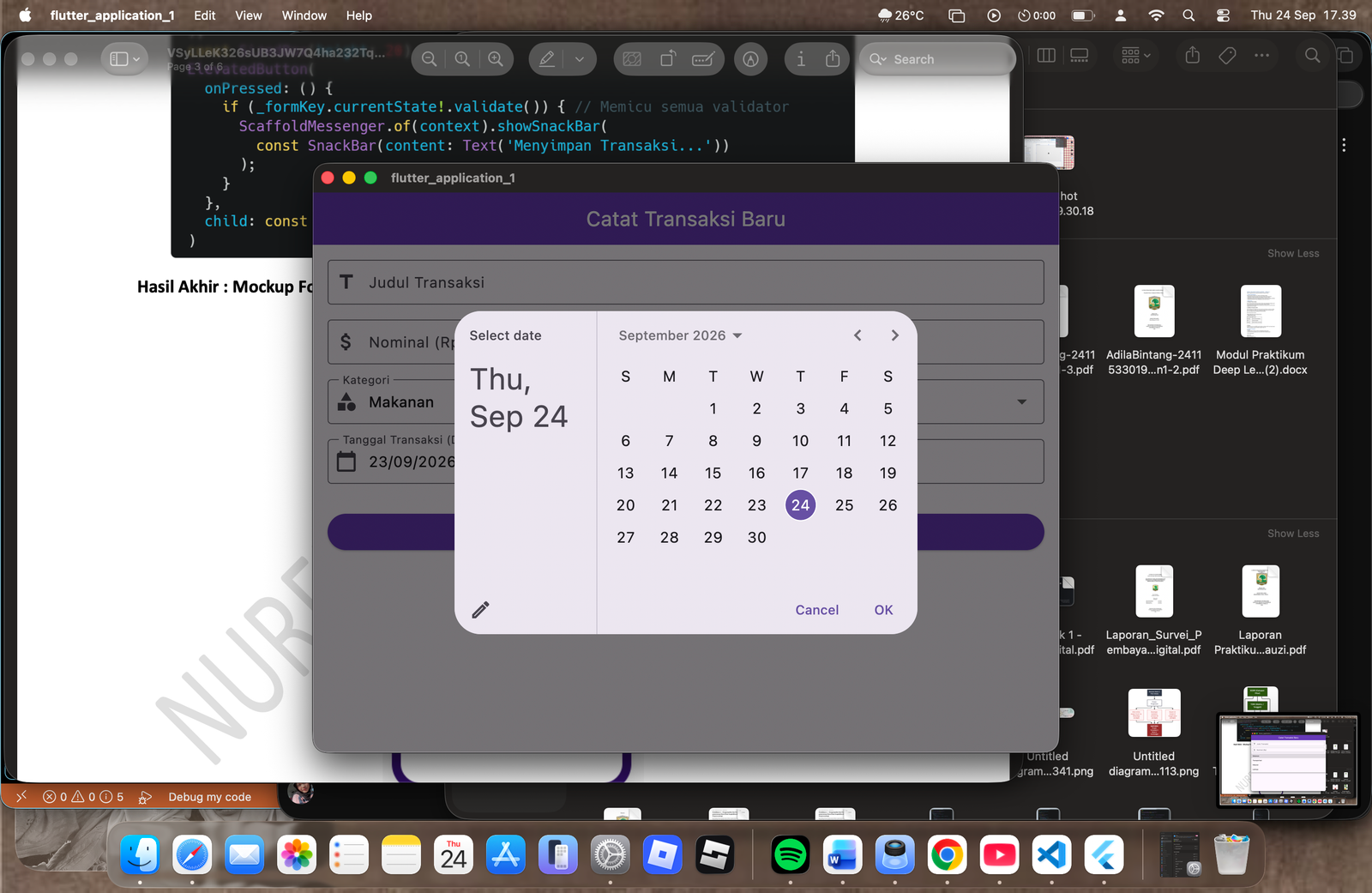Viewport: 1372px width, 893px height.
Task: Click Preview zoom to actual size button
Action: 462,59
